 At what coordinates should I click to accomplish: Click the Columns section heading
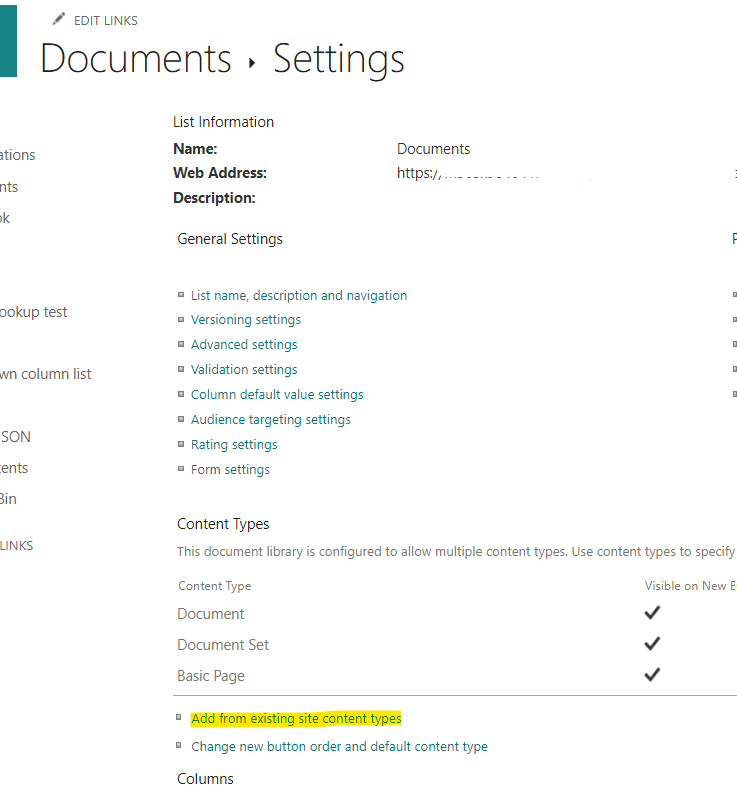pos(205,779)
